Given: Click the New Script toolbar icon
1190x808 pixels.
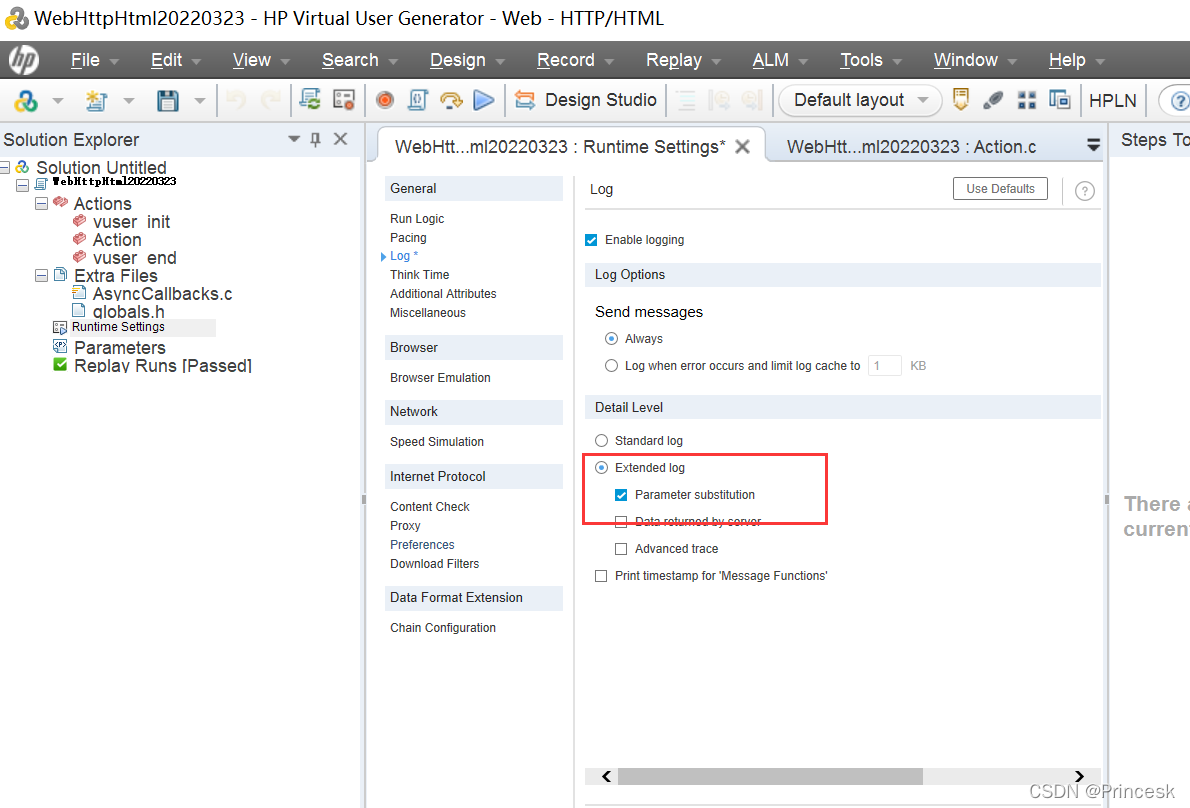Looking at the screenshot, I should click(96, 100).
